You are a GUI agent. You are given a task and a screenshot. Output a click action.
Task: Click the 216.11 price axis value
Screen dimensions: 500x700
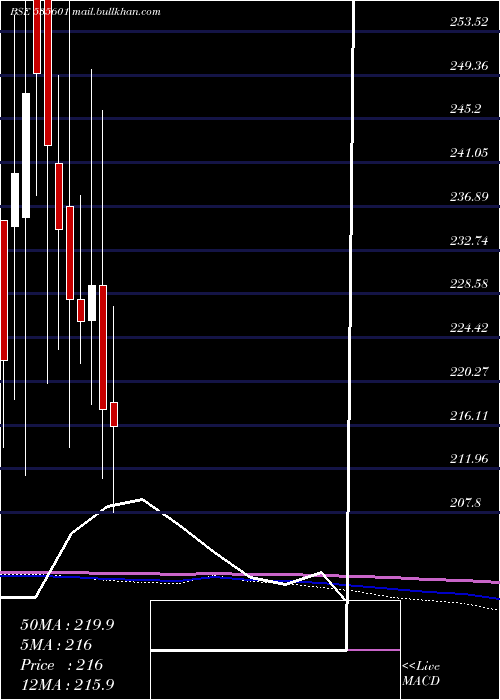tap(469, 416)
